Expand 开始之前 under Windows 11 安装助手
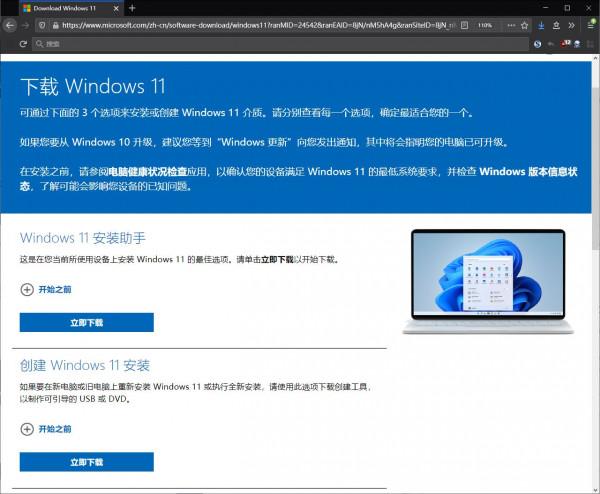The height and width of the screenshot is (494, 600). click(x=46, y=289)
